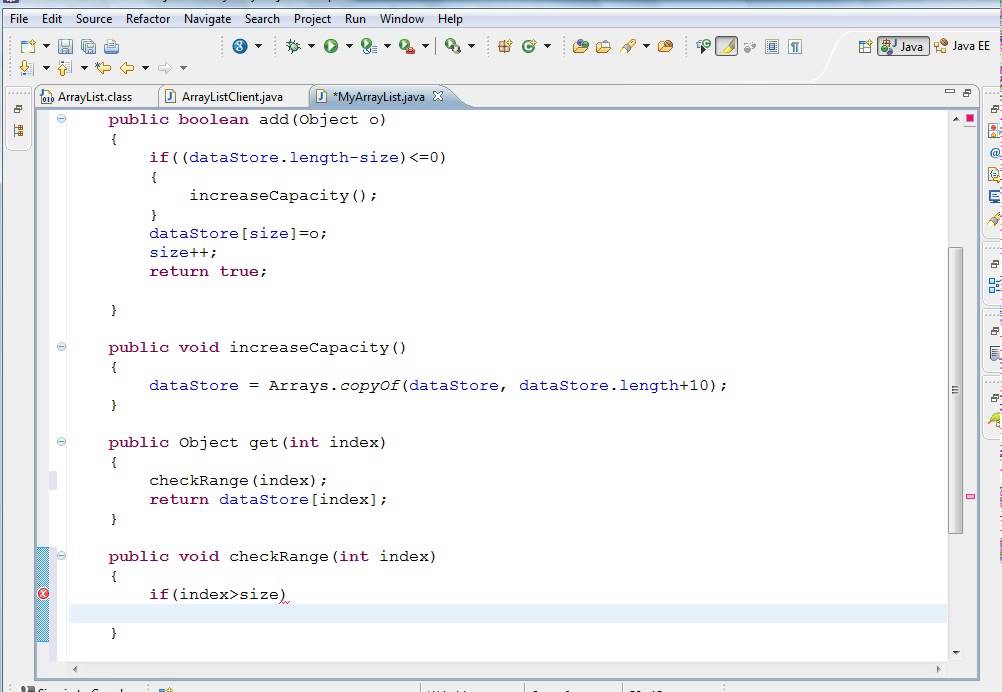
Task: Maximize the editor area
Action: [967, 93]
